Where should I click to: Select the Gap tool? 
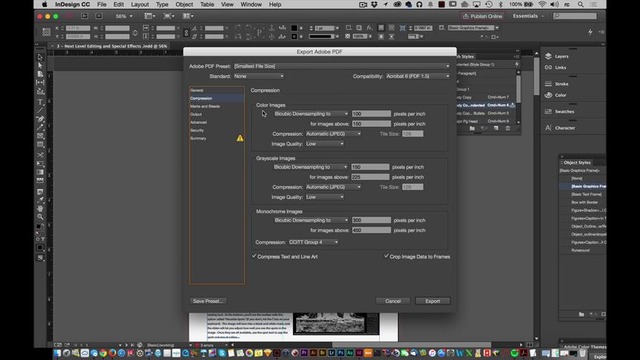coord(40,82)
